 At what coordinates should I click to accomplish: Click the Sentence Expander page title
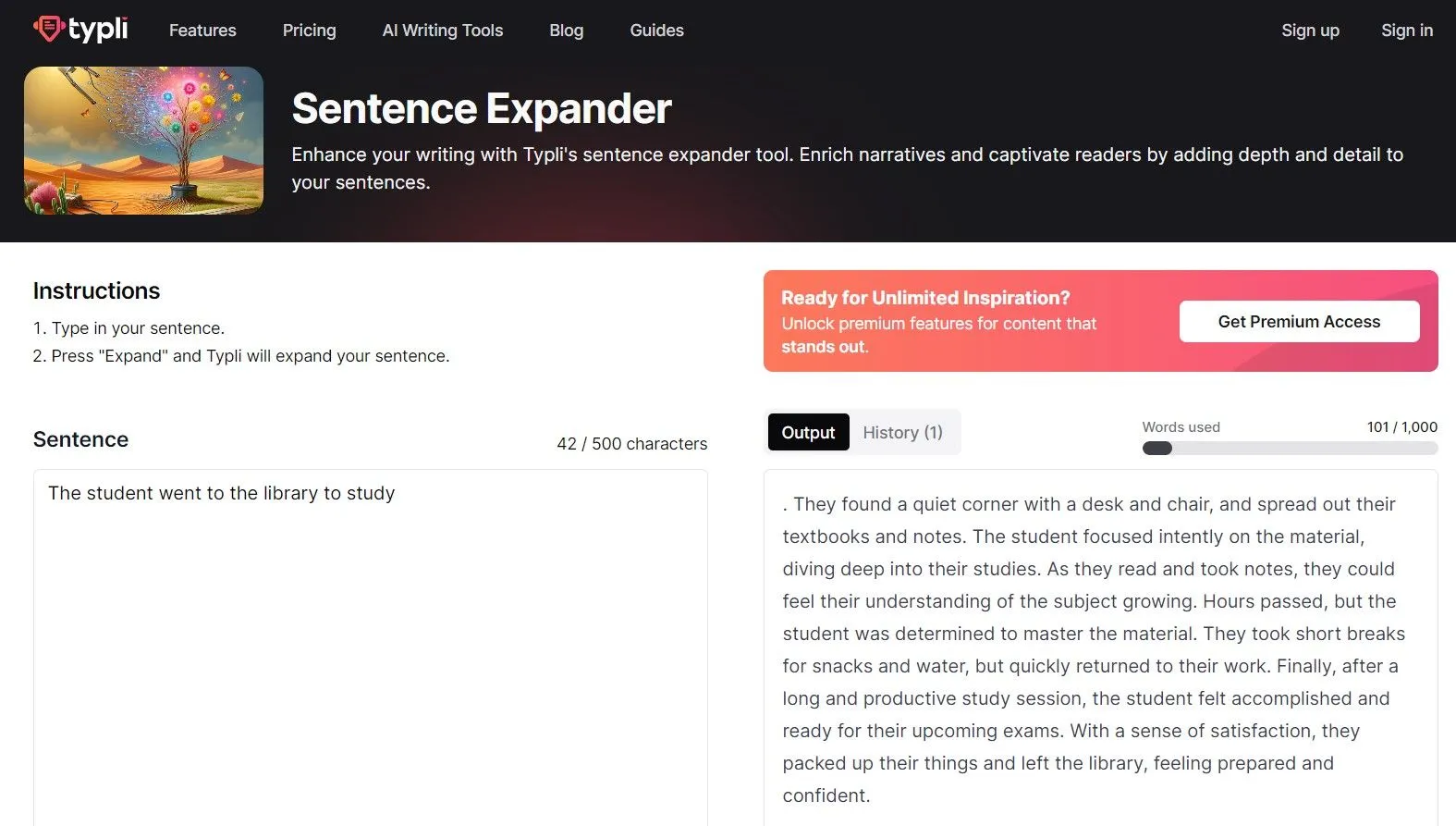click(x=481, y=108)
